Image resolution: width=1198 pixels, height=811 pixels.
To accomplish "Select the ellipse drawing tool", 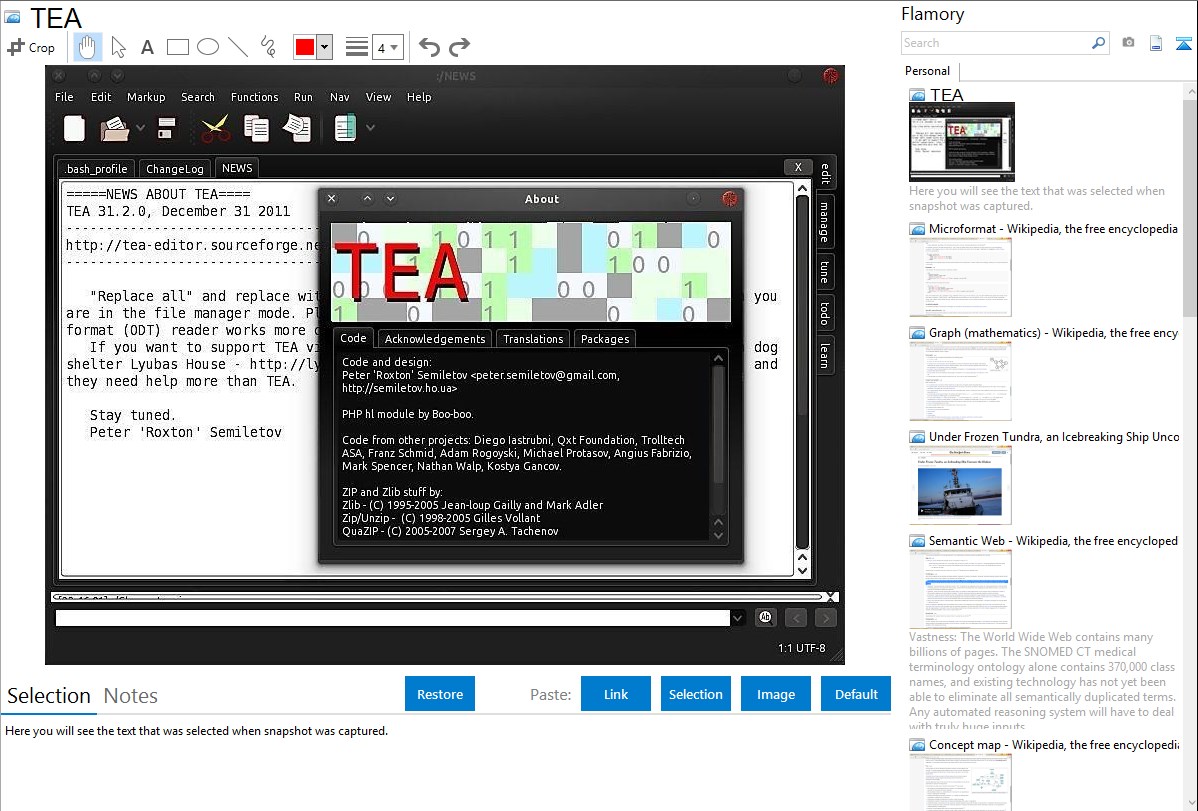I will point(207,47).
